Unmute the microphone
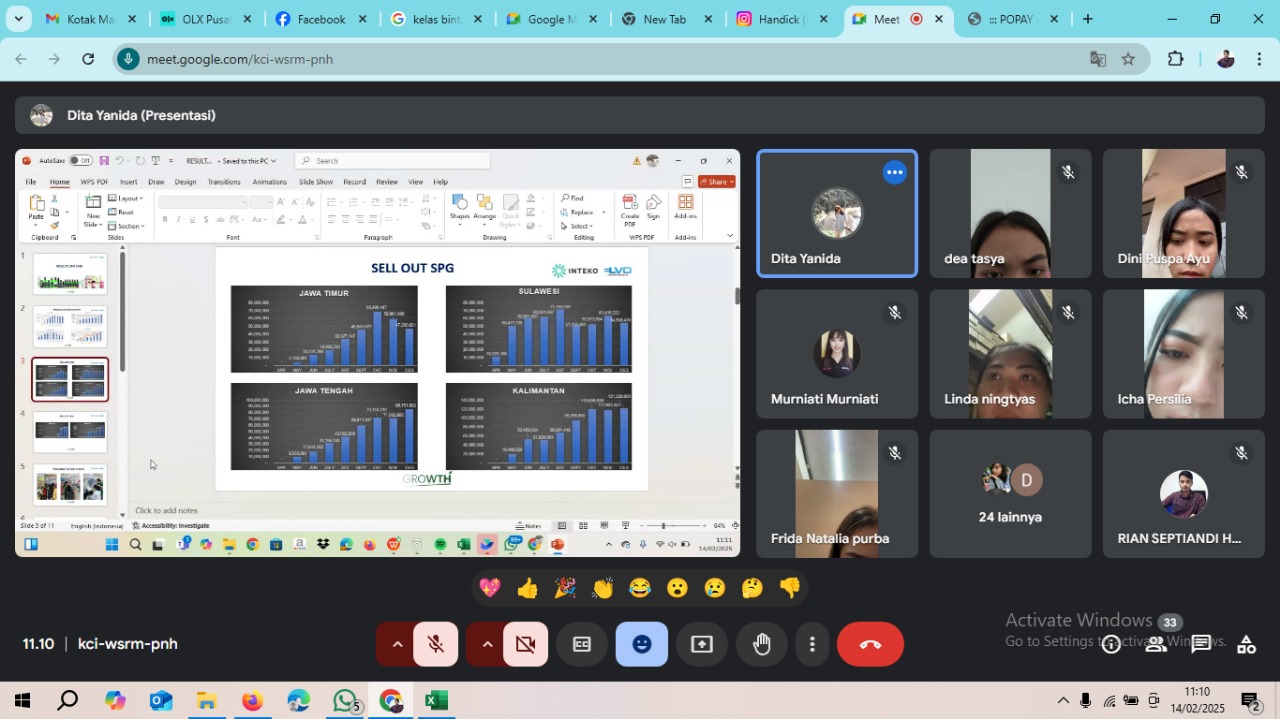The width and height of the screenshot is (1280, 719). tap(435, 644)
